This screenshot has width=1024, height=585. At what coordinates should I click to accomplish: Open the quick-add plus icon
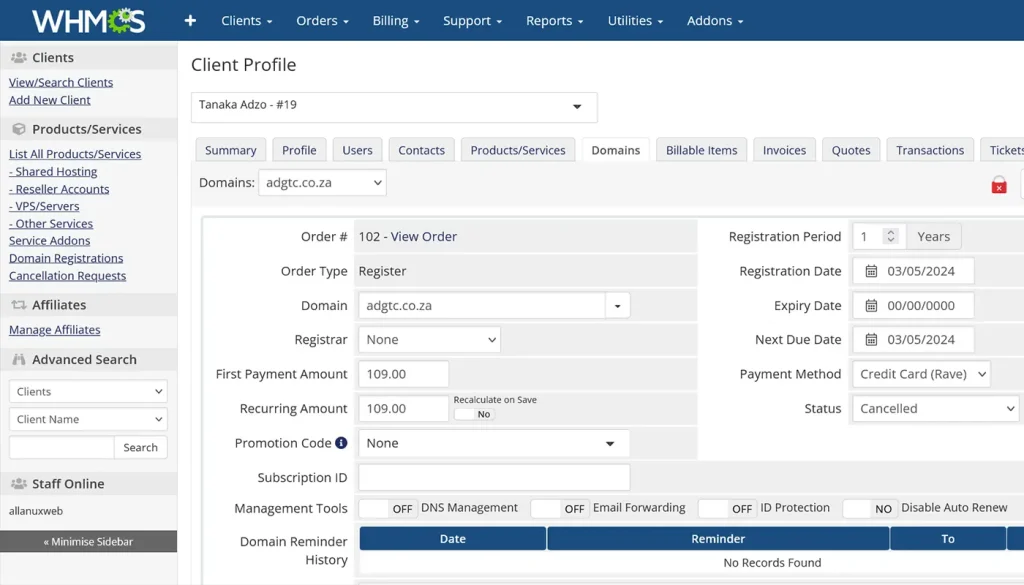click(x=190, y=20)
